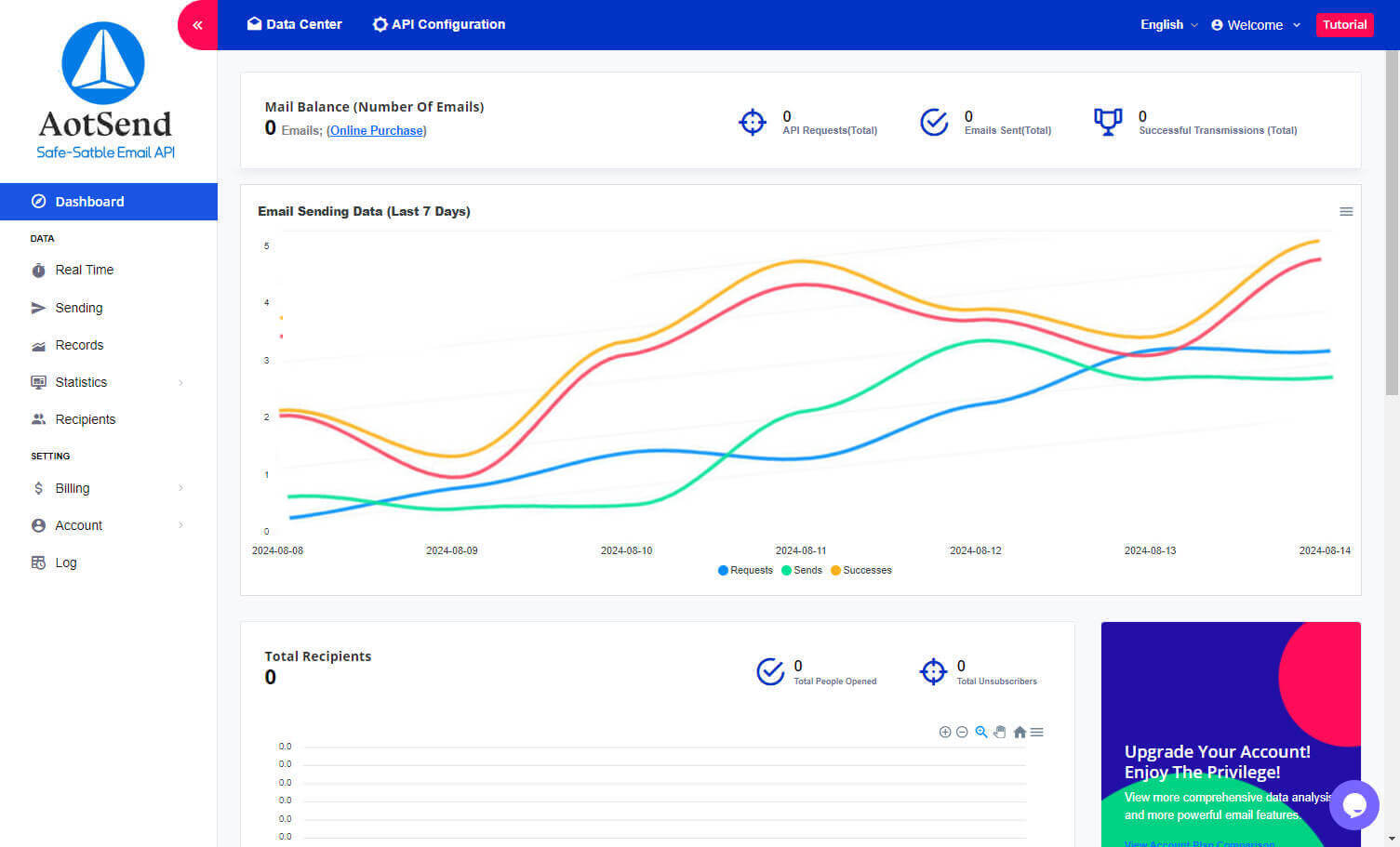This screenshot has height=847, width=1400.
Task: Click the zoom out minus icon
Action: coord(962,733)
